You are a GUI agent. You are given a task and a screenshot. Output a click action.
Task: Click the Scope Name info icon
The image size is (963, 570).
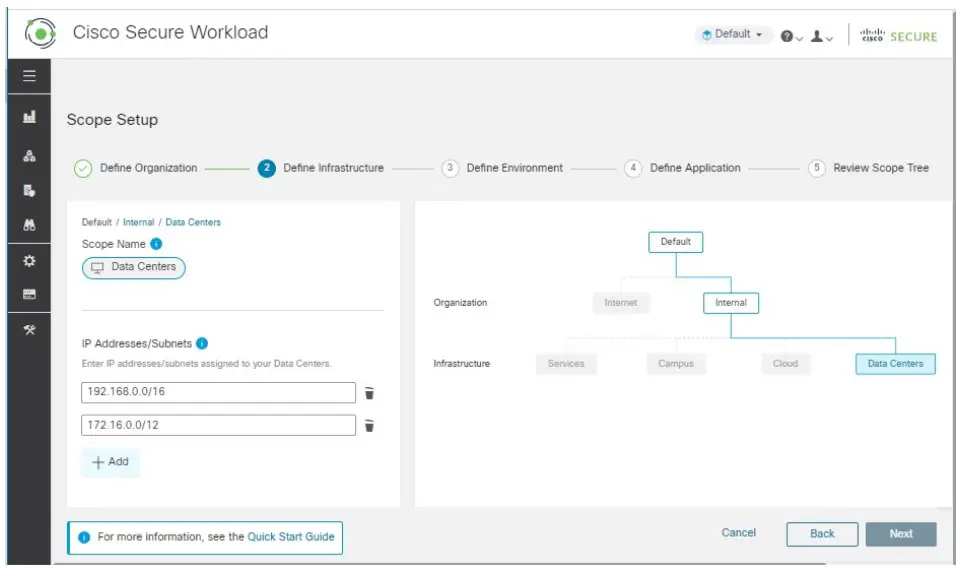point(156,244)
